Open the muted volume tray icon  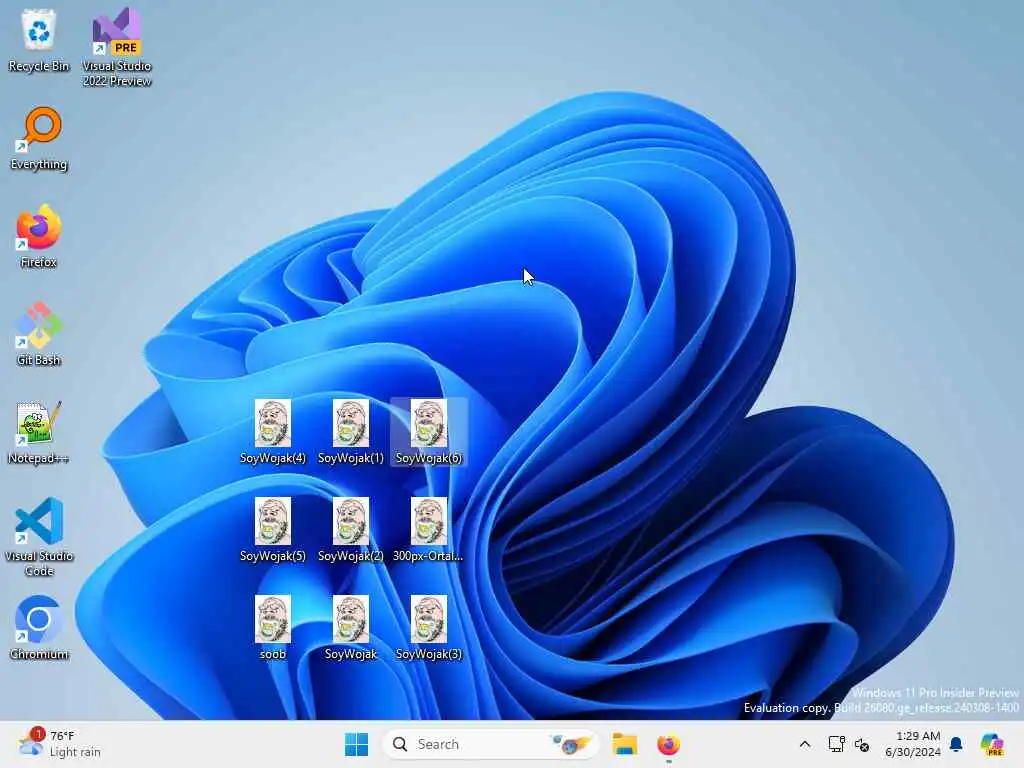tap(862, 744)
